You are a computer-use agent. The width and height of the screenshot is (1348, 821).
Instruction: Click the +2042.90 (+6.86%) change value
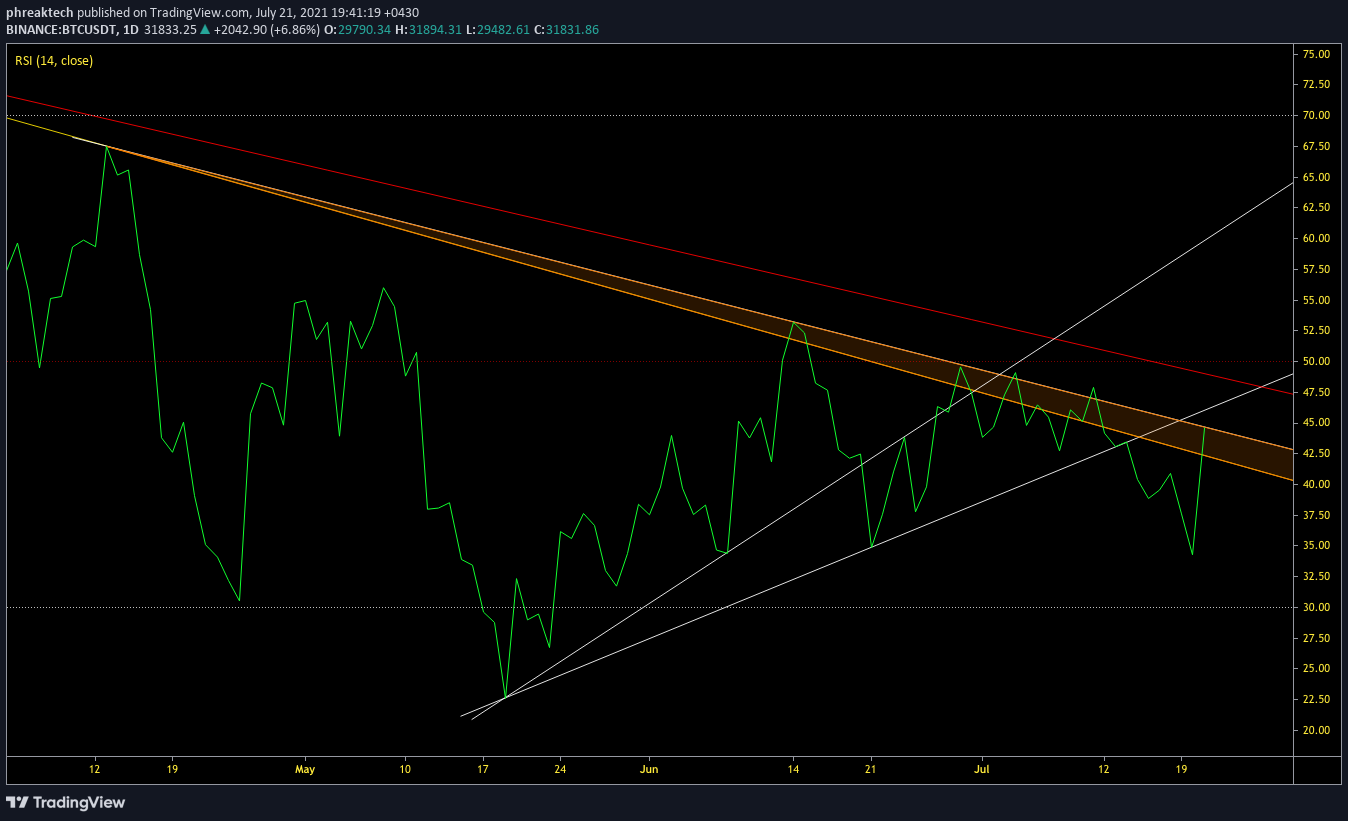coord(266,30)
